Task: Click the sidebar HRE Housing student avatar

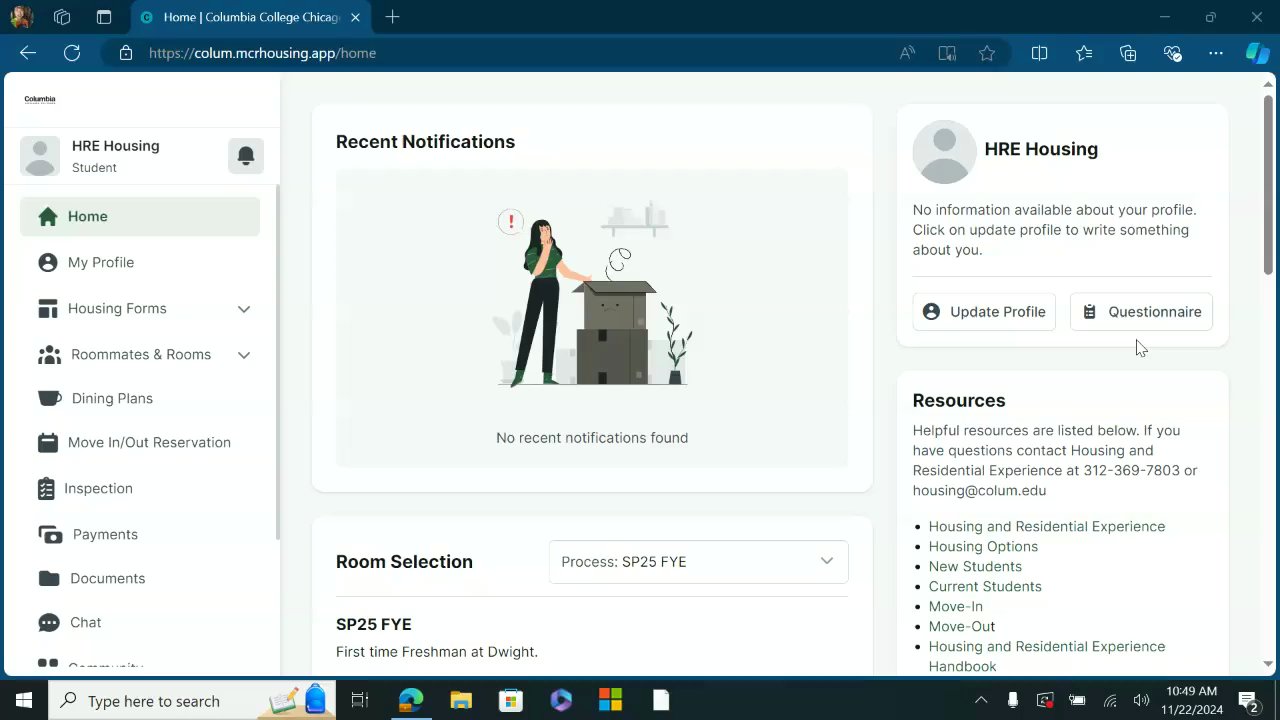Action: pyautogui.click(x=40, y=156)
